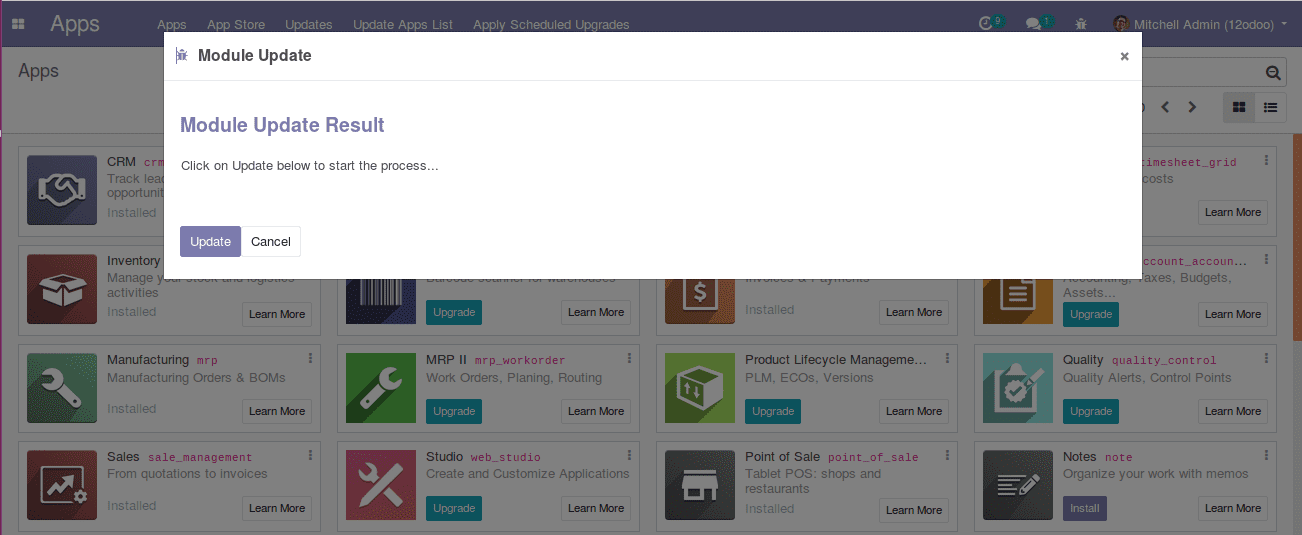The image size is (1302, 535).
Task: Upgrade the MRP II app
Action: pyautogui.click(x=454, y=411)
